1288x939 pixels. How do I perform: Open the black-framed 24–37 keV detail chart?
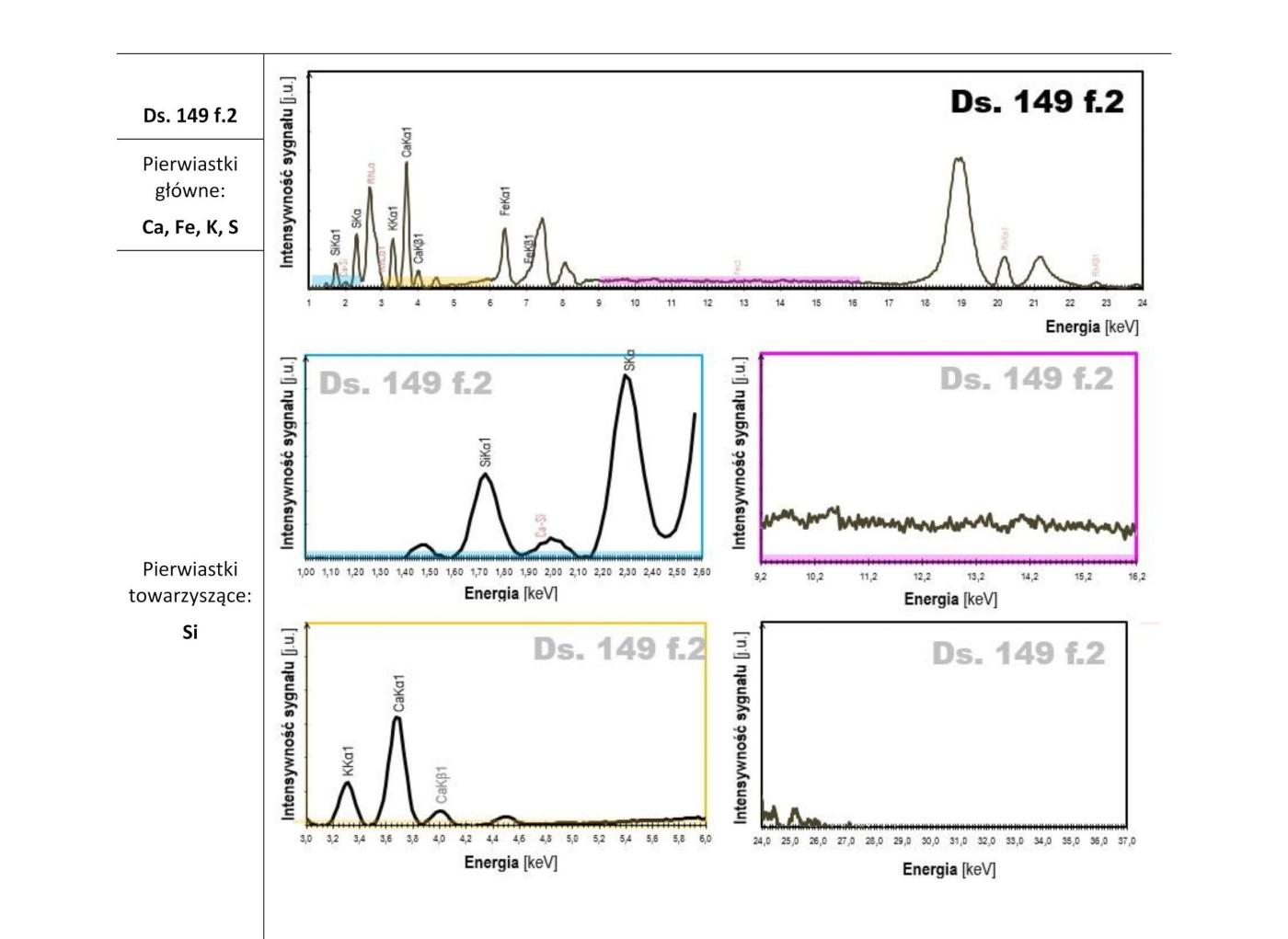click(944, 725)
